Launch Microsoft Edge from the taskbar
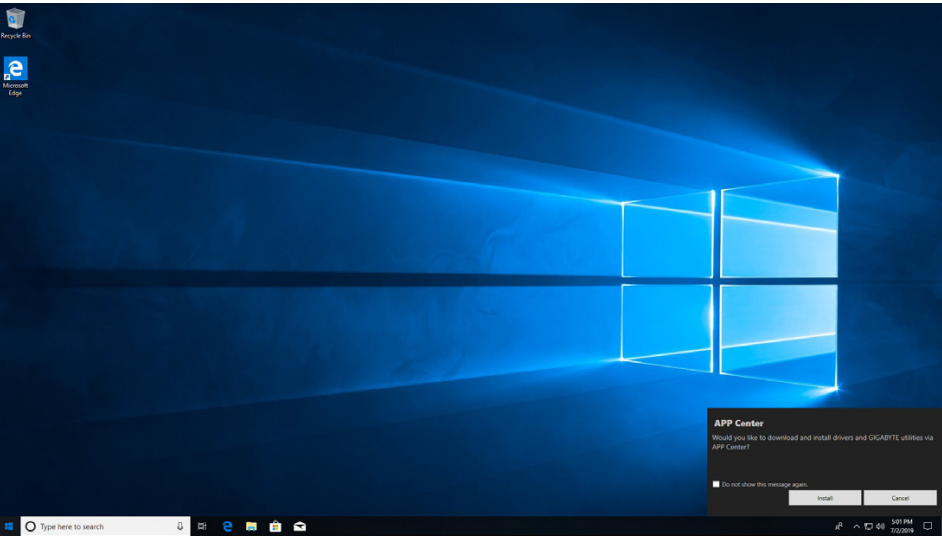The width and height of the screenshot is (942, 536). coord(227,526)
